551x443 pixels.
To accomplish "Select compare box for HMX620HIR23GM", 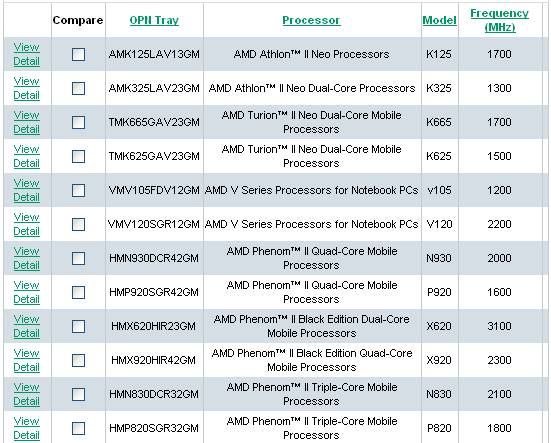I will pyautogui.click(x=78, y=326).
